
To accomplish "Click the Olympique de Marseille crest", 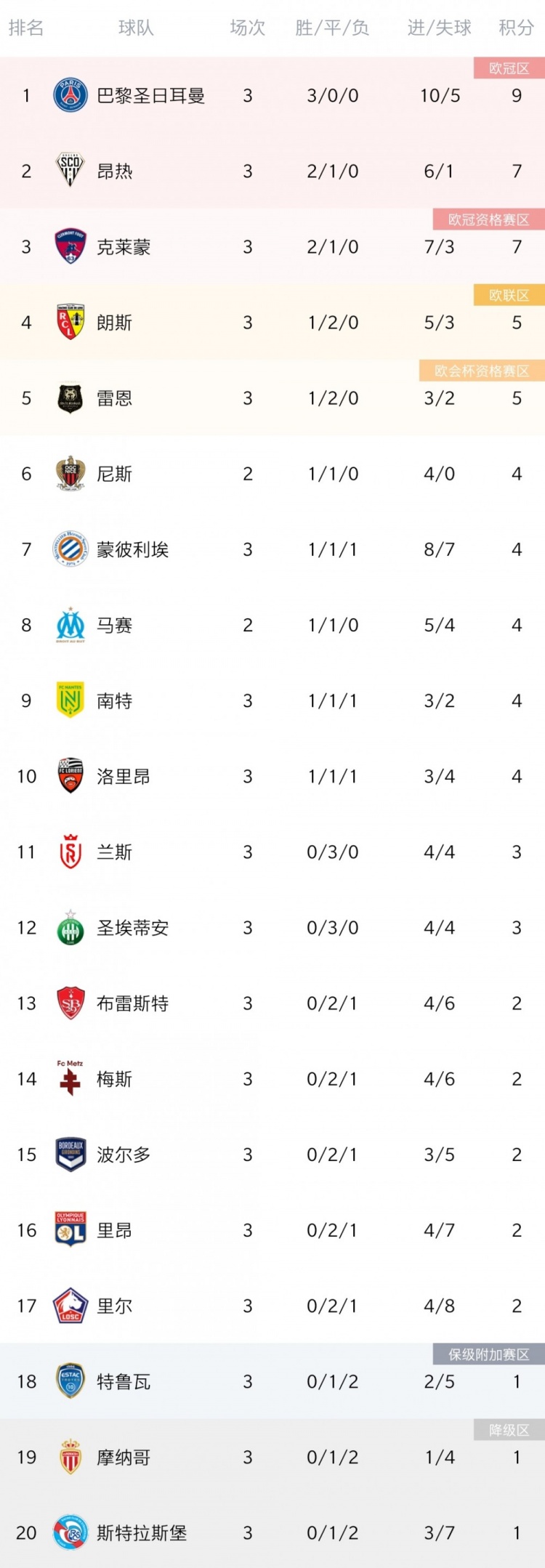I will pos(70,625).
